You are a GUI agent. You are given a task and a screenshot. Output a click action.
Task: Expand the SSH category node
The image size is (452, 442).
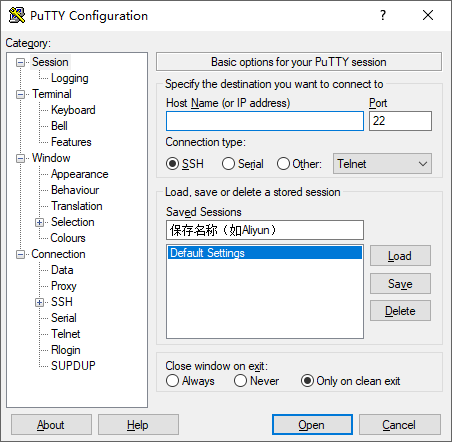tap(39, 302)
